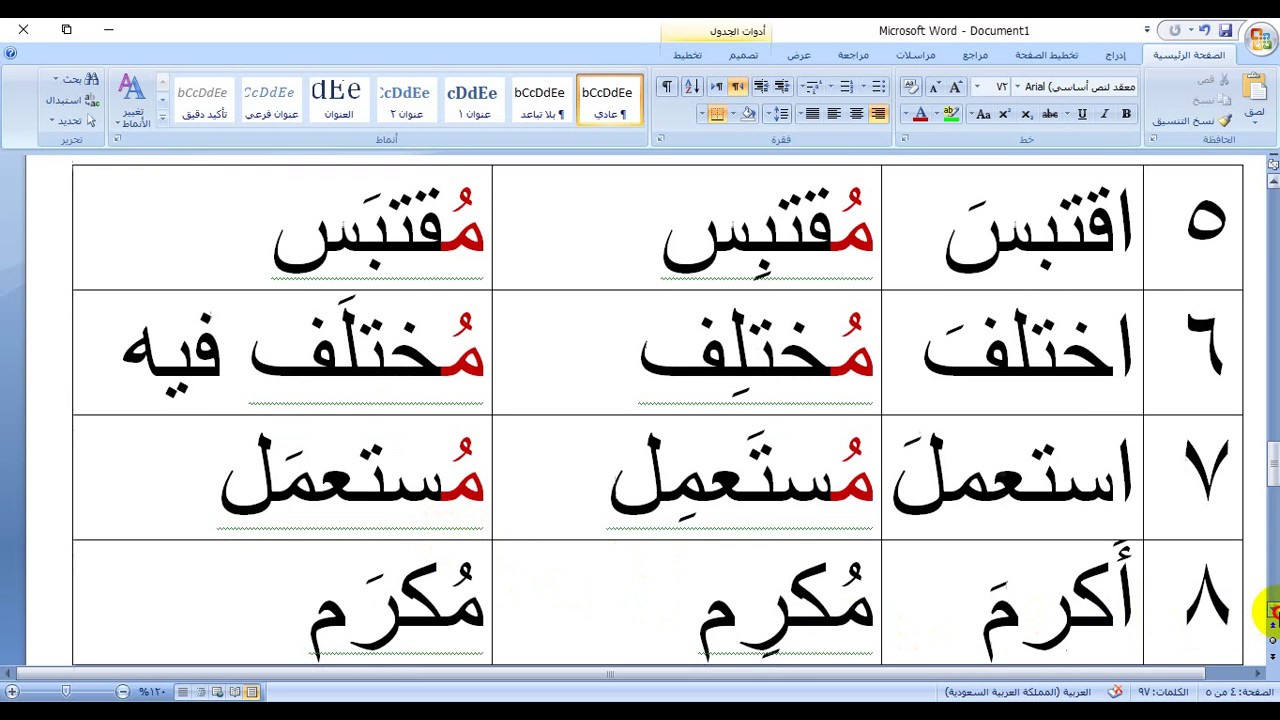
Task: Click the Decrease Indent icon
Action: click(x=782, y=87)
